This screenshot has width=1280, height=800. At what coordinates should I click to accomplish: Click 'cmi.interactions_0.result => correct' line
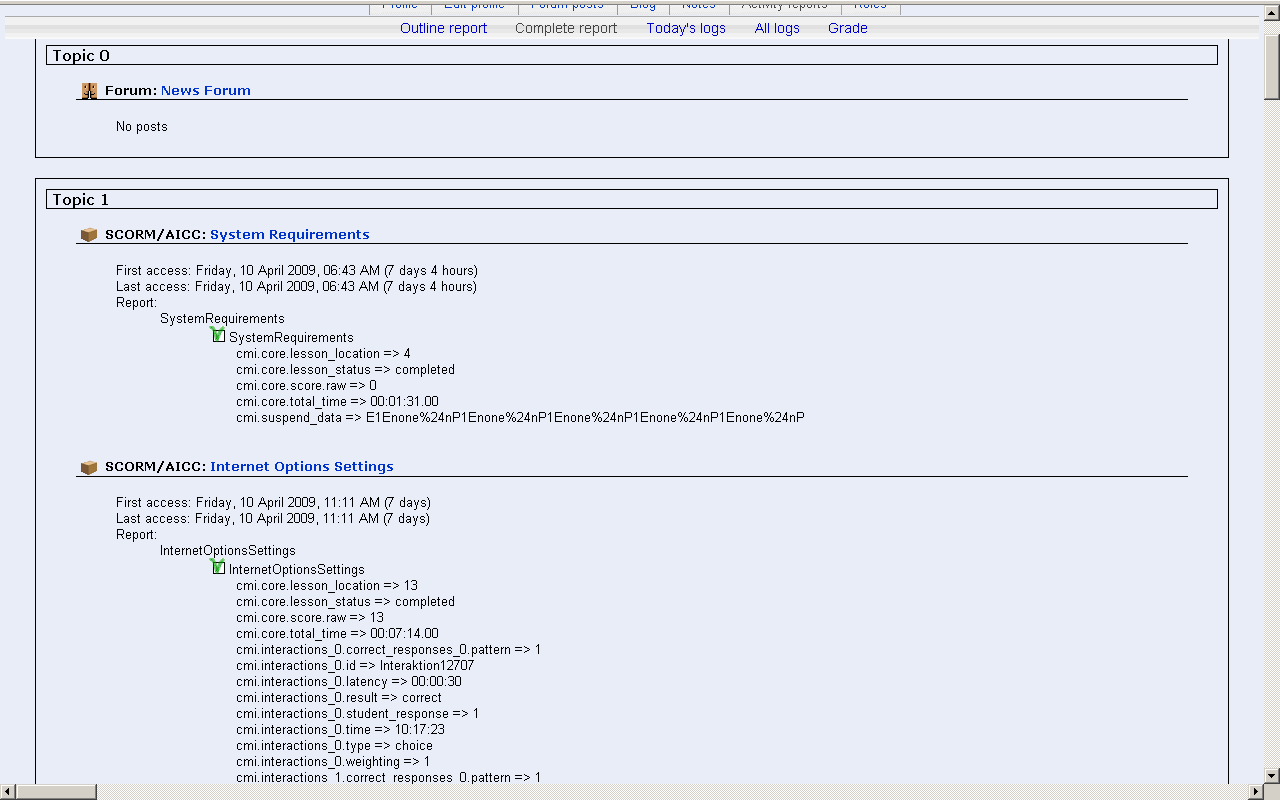pos(339,698)
